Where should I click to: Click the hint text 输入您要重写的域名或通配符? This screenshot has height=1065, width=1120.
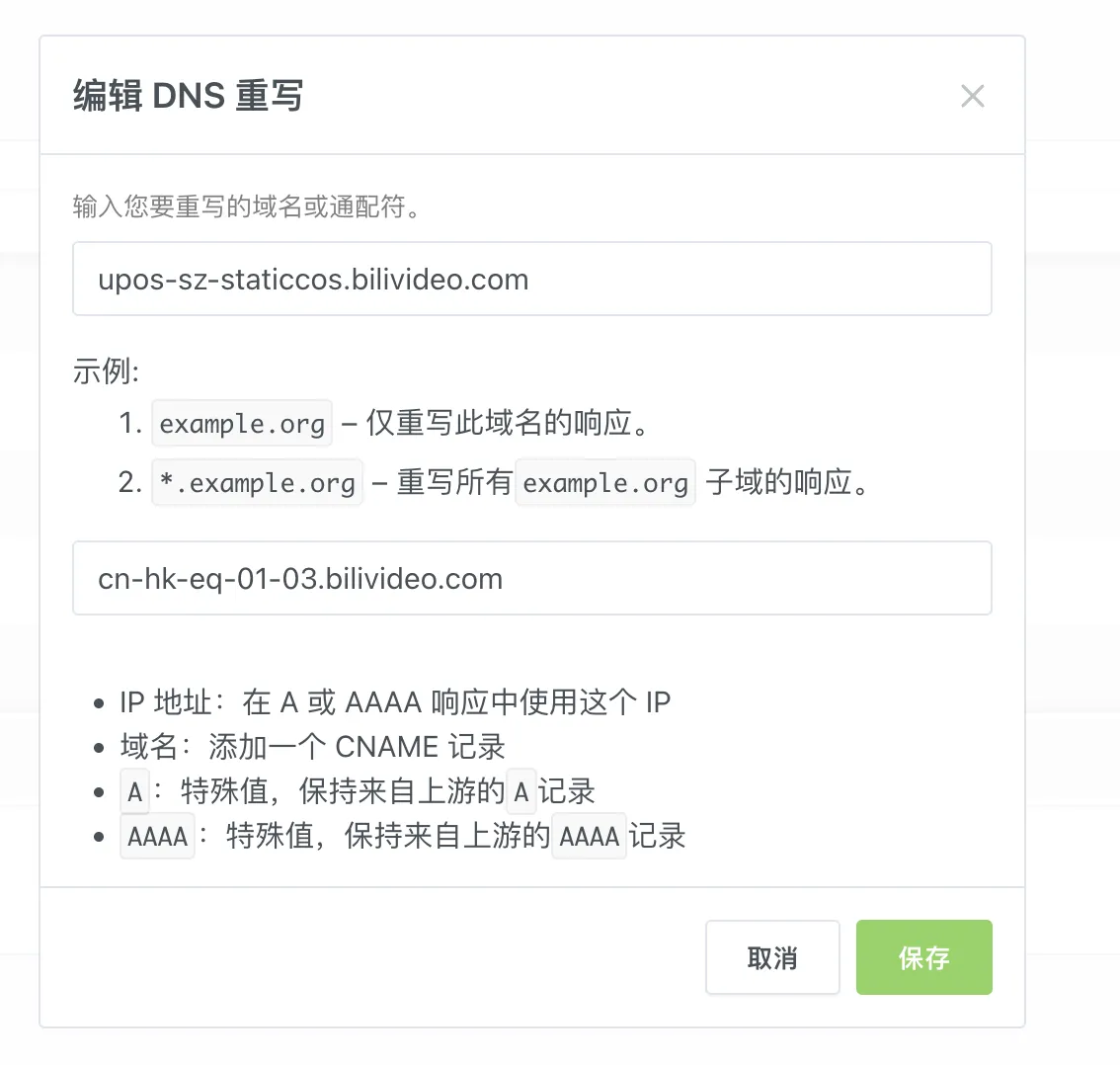pos(247,206)
